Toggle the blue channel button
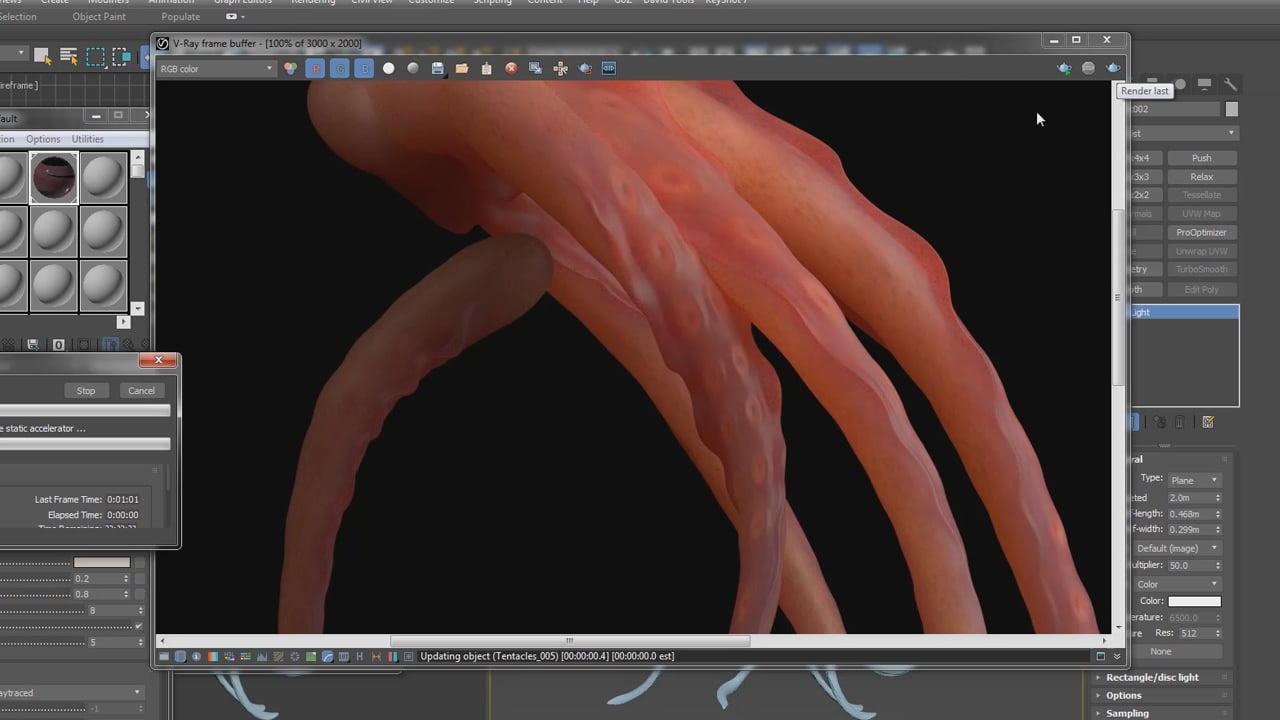The width and height of the screenshot is (1280, 720). click(364, 68)
